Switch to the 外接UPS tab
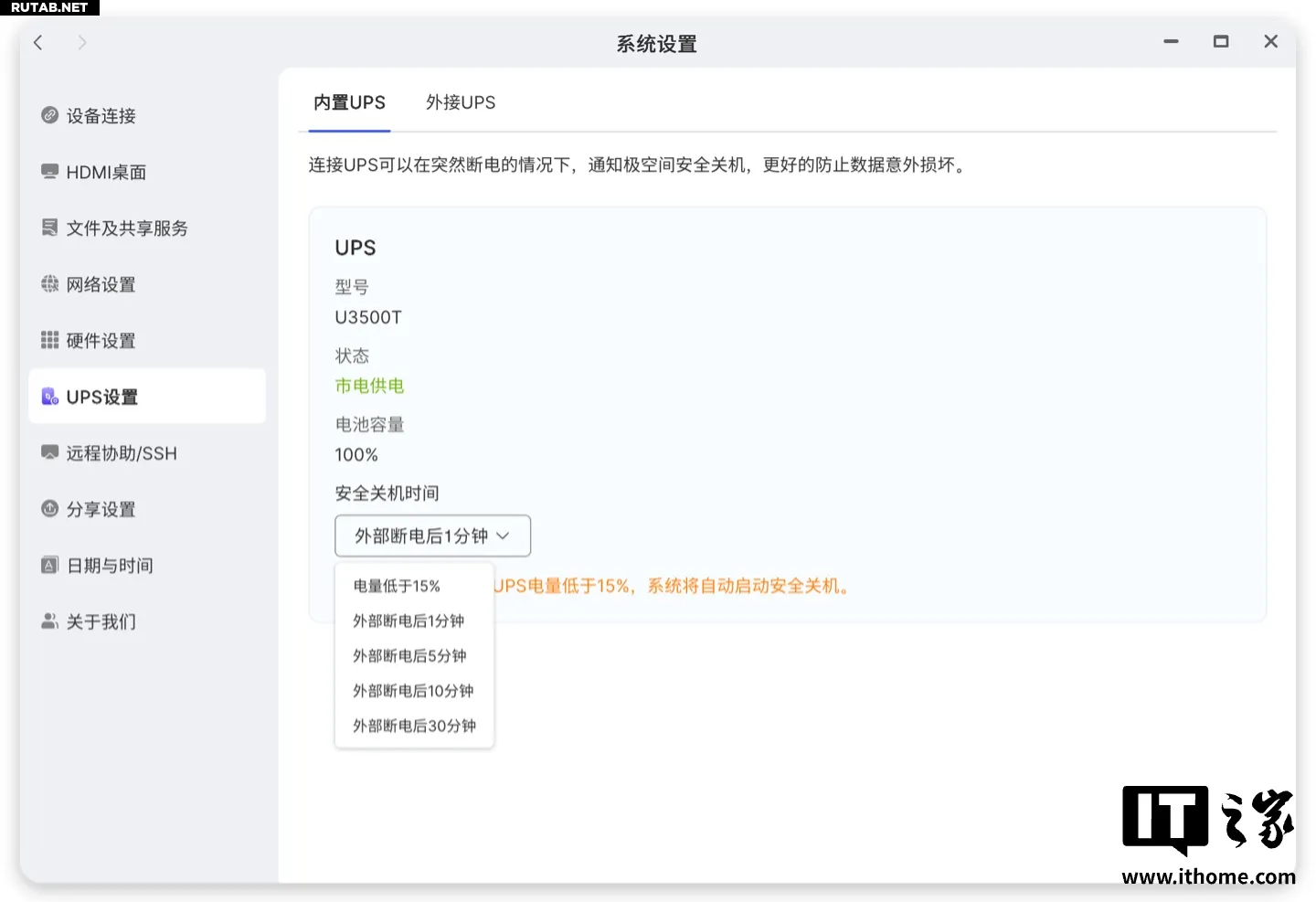 pos(461,102)
